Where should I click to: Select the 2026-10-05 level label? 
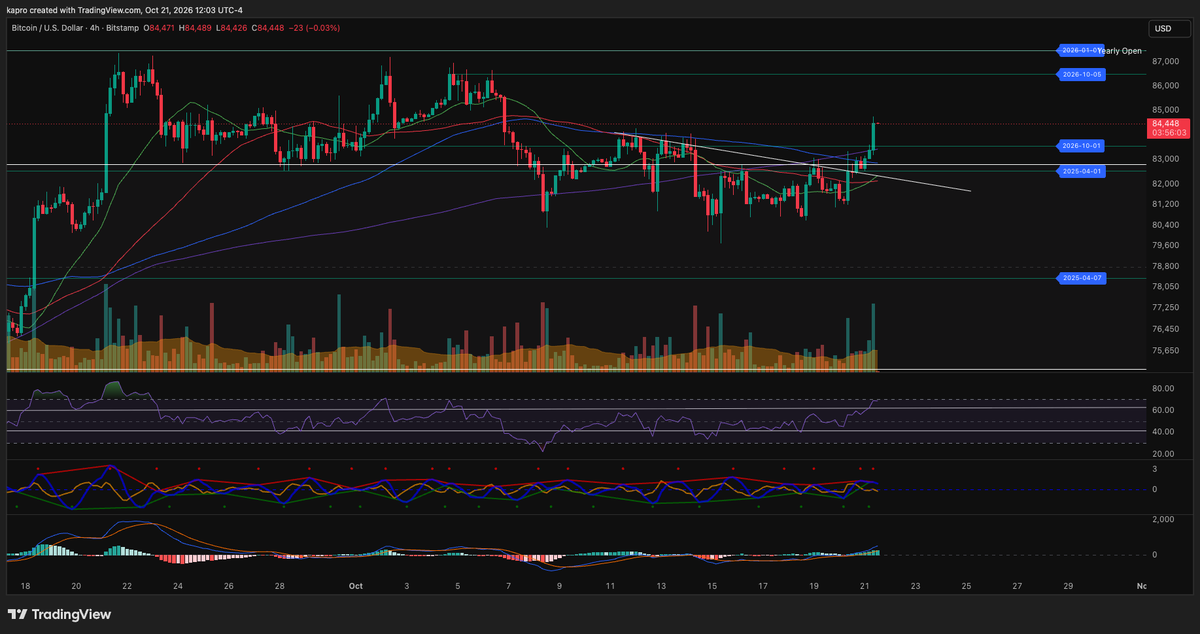(x=1083, y=74)
